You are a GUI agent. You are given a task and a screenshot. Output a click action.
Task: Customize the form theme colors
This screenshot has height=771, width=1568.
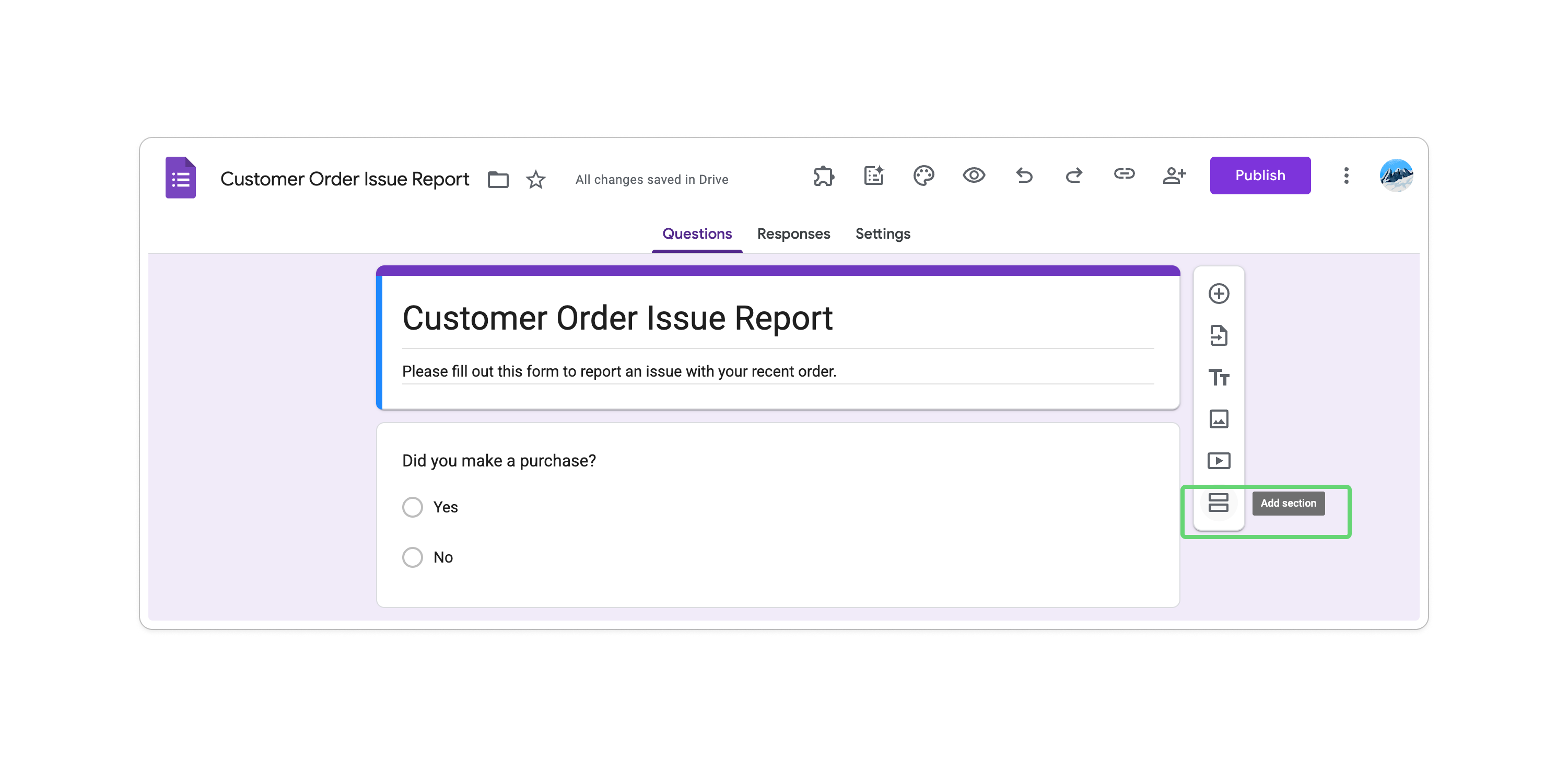click(x=923, y=176)
